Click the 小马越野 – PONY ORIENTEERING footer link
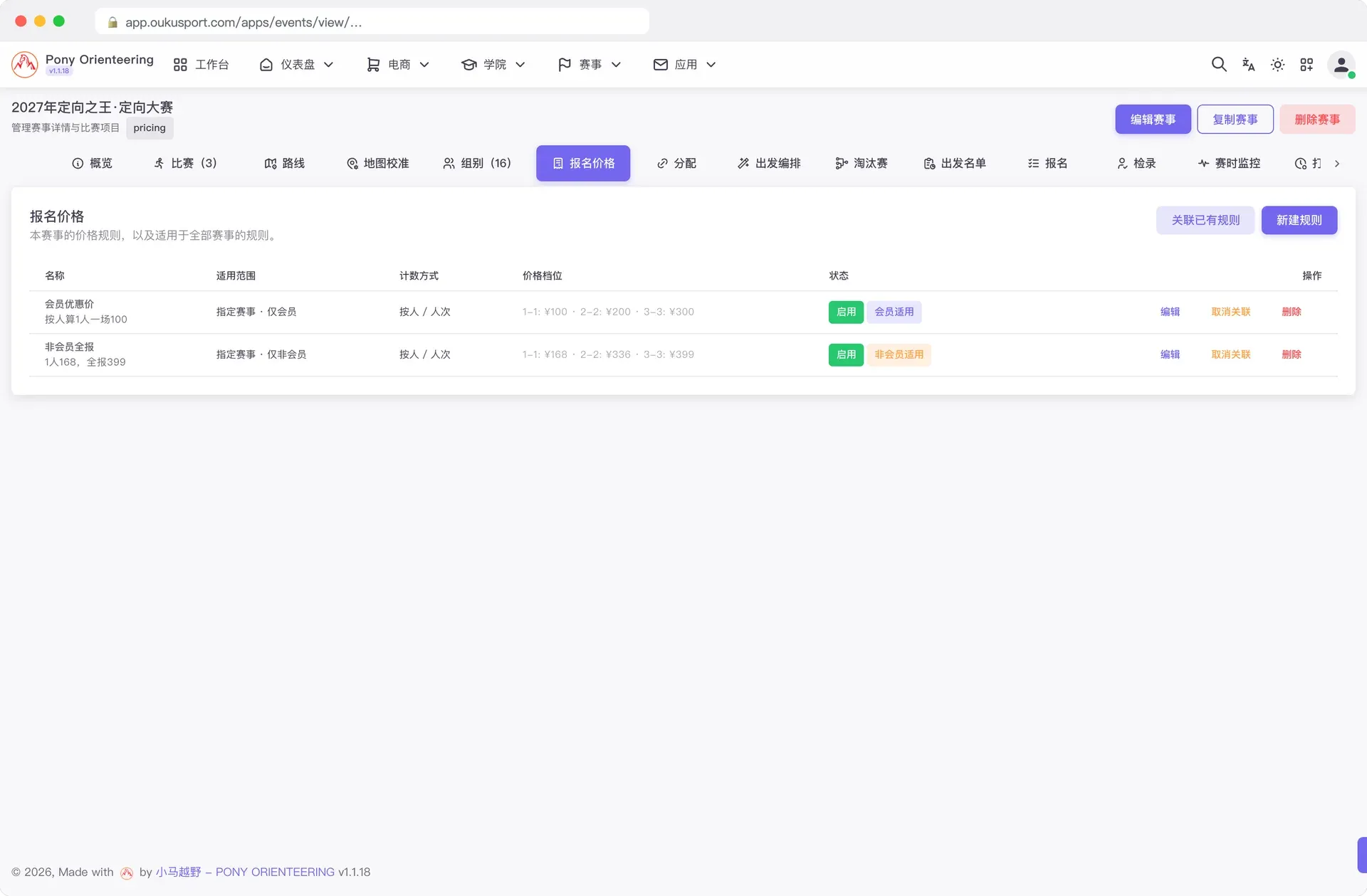 (245, 873)
